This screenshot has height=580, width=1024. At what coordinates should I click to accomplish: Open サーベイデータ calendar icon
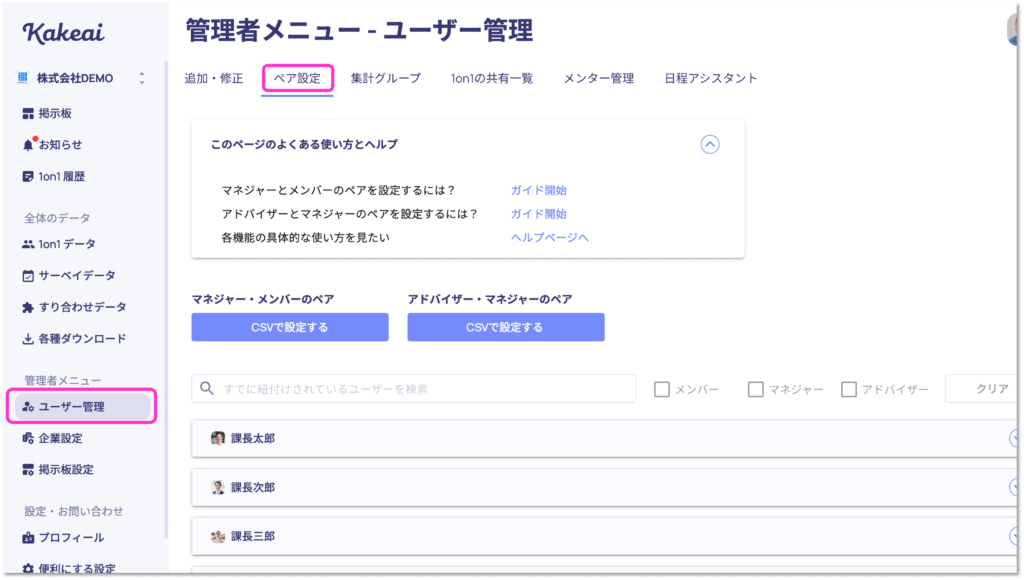[x=28, y=276]
